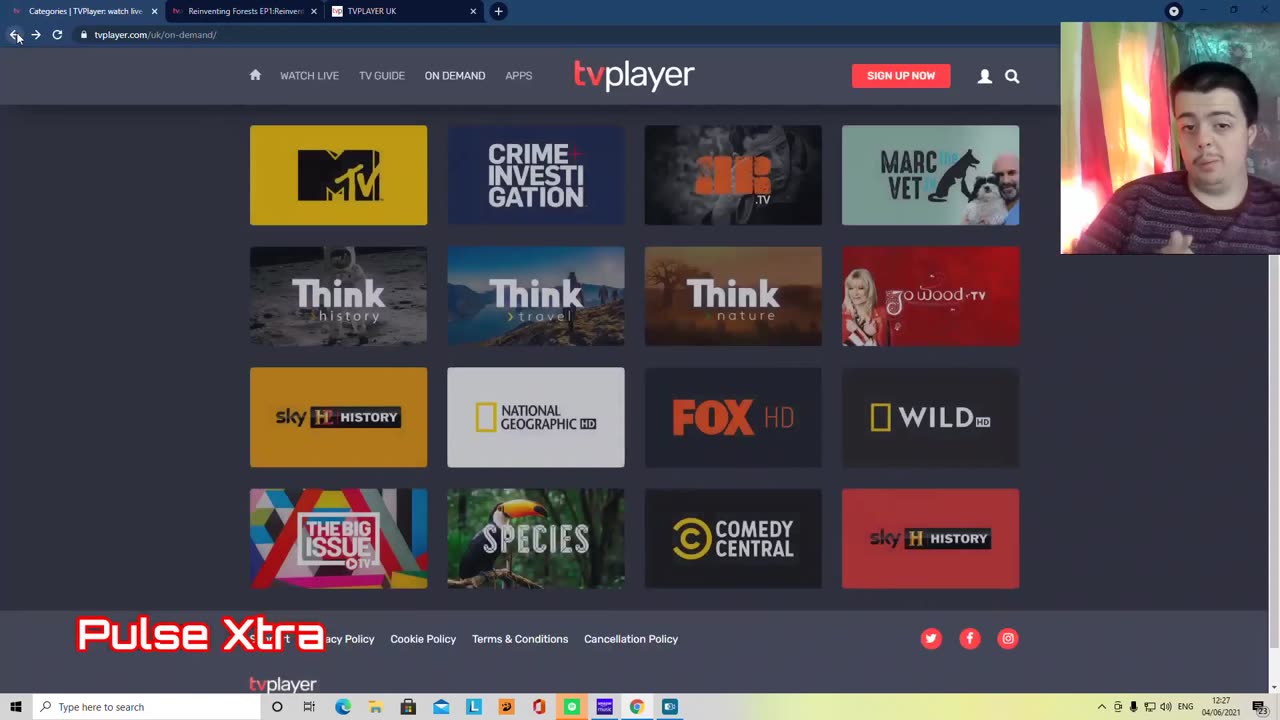1280x720 pixels.
Task: Open the Comedy Central tile
Action: [733, 538]
